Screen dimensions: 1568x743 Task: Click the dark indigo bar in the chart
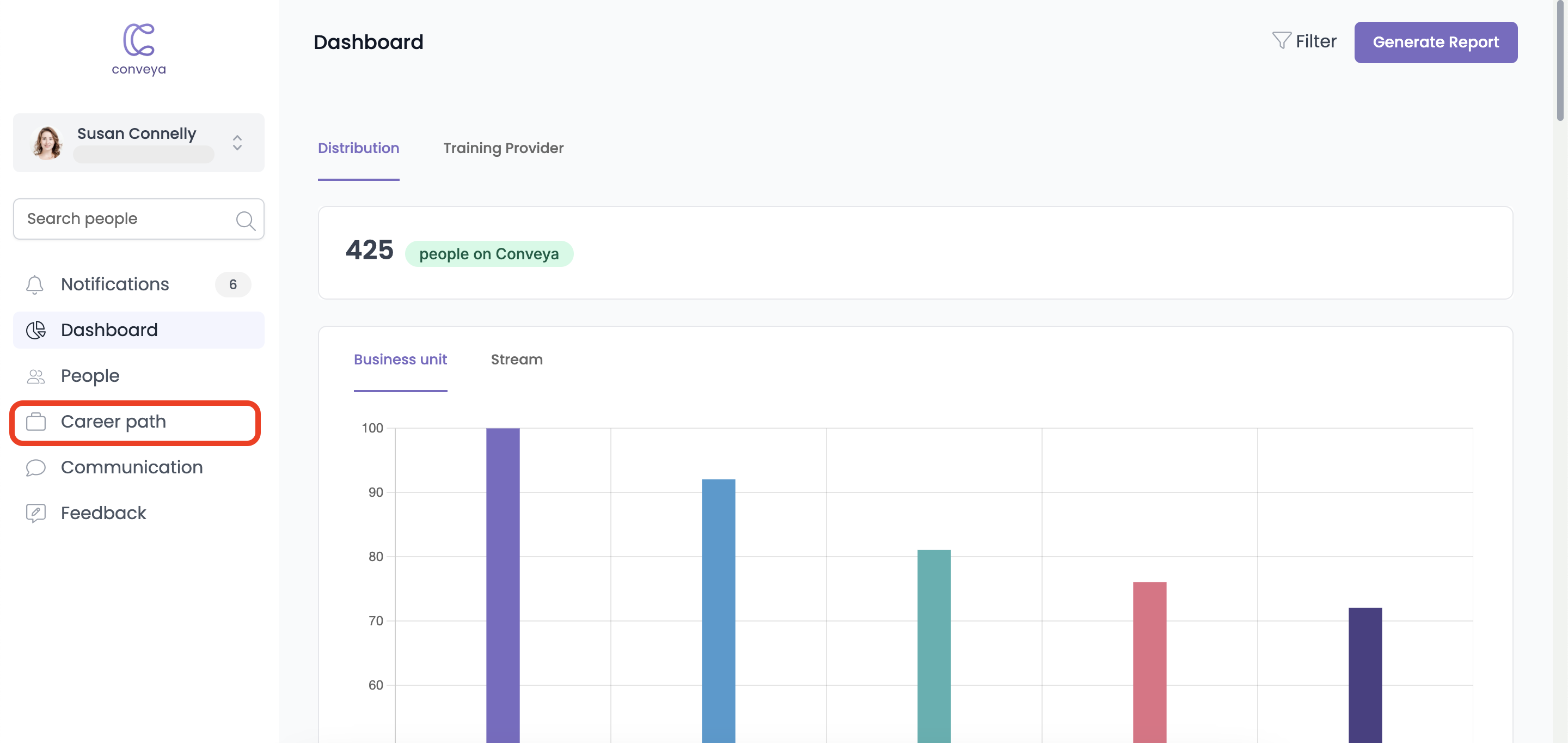coord(1365,675)
